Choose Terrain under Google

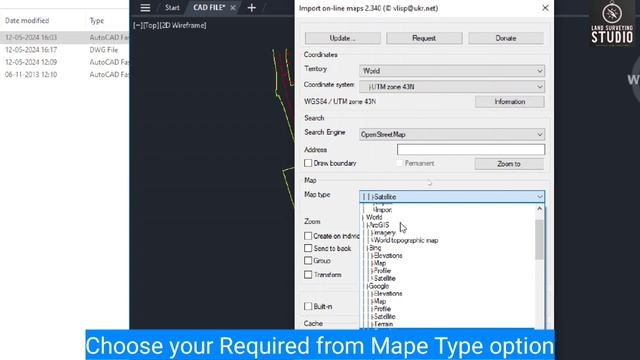(383, 324)
